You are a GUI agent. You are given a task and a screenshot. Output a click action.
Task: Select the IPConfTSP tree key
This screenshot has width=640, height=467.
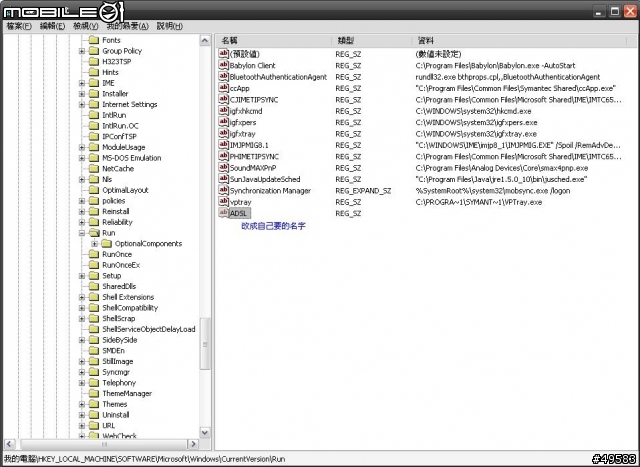coord(119,136)
